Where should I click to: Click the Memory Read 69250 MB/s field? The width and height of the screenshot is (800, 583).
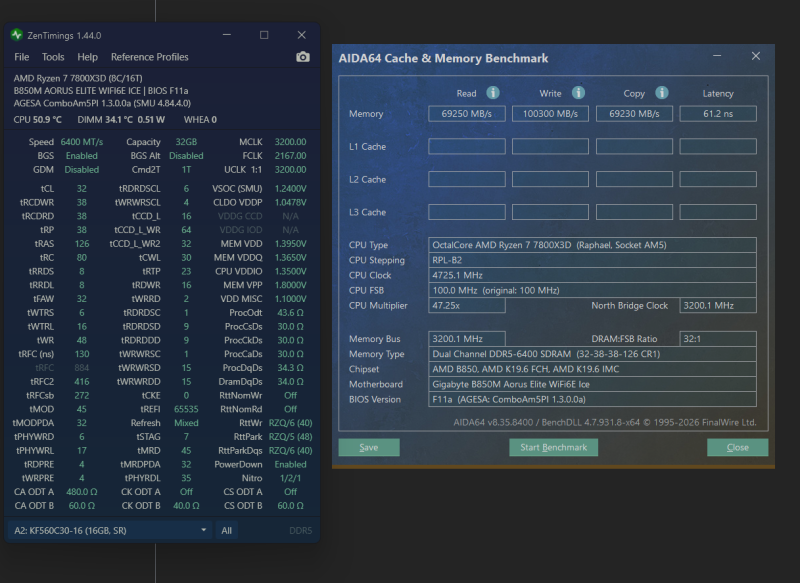click(x=467, y=114)
